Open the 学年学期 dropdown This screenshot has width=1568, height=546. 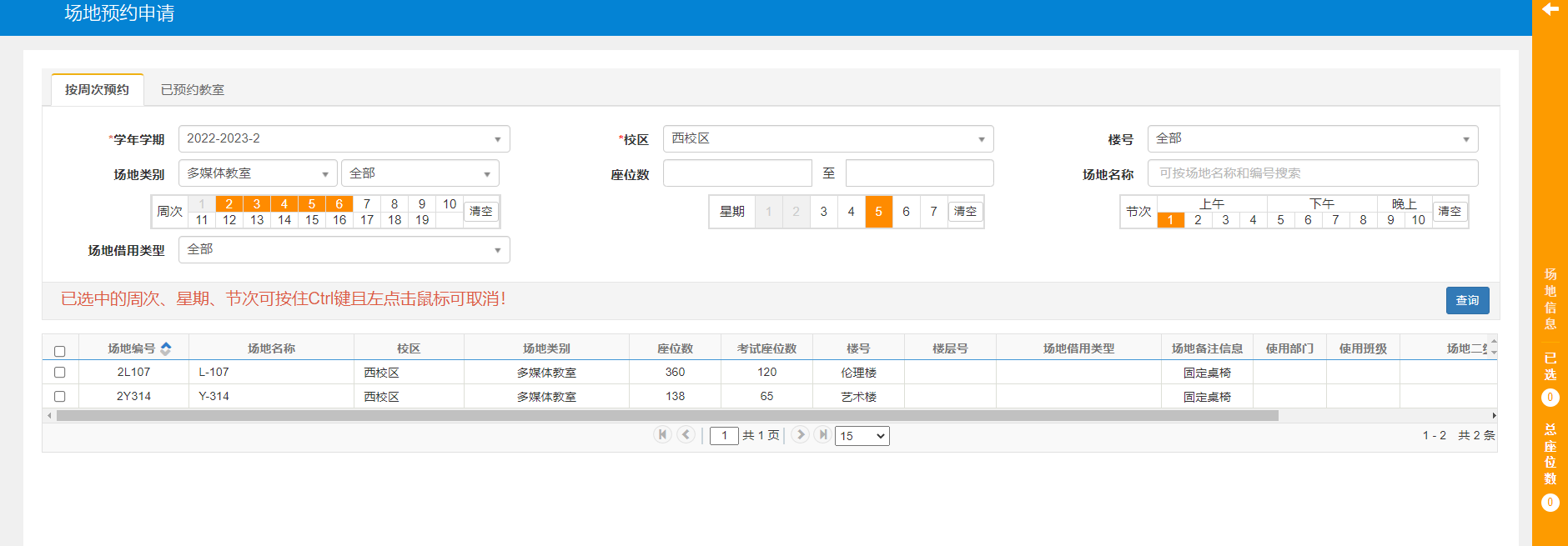pyautogui.click(x=344, y=139)
